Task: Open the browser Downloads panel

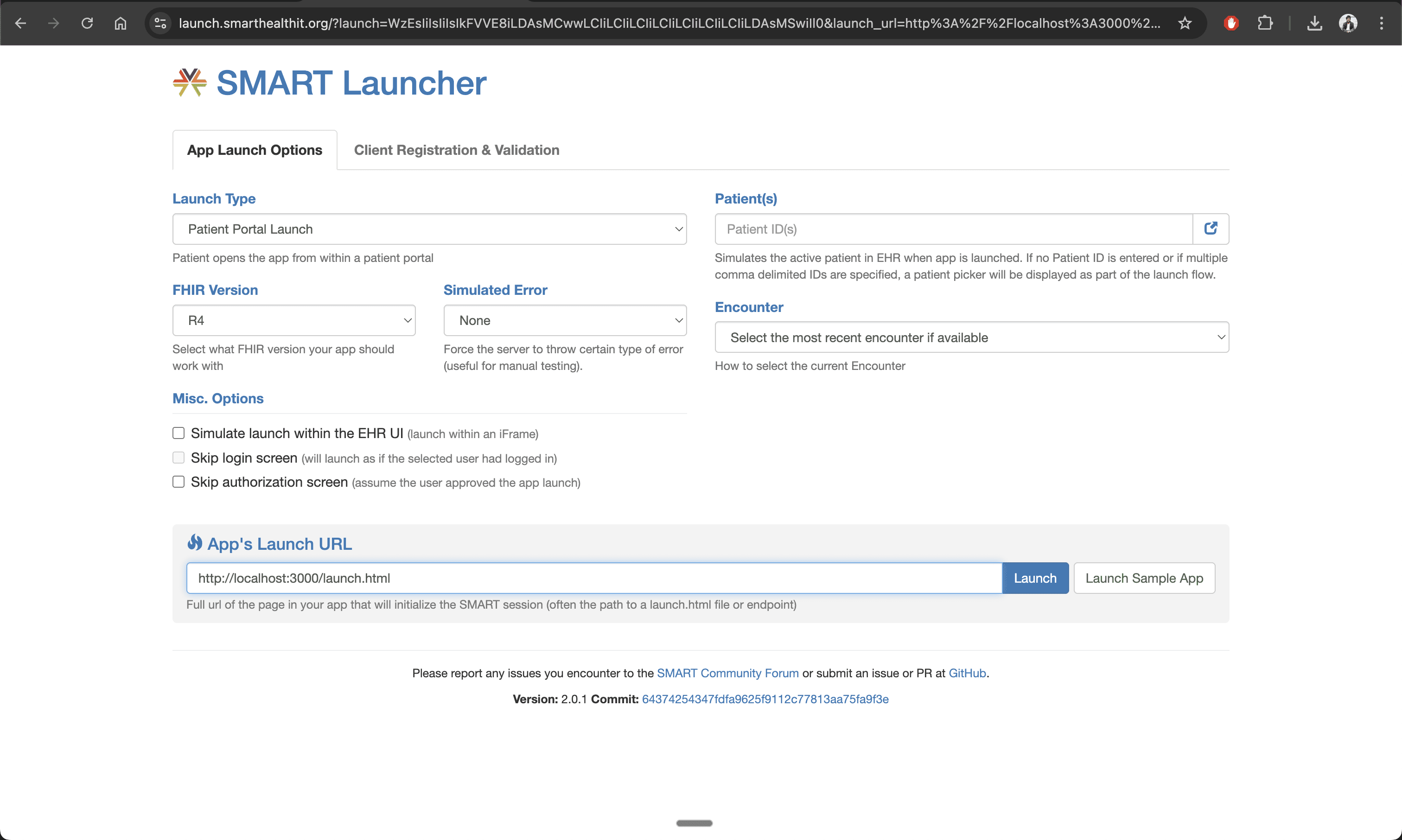Action: click(x=1315, y=23)
